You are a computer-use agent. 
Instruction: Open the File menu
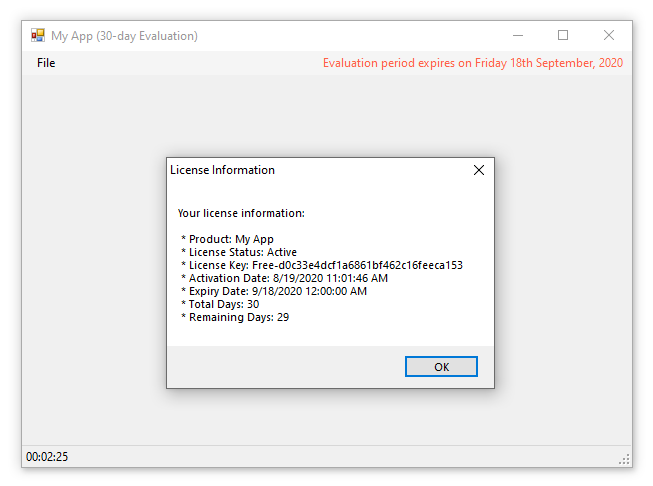coord(46,63)
